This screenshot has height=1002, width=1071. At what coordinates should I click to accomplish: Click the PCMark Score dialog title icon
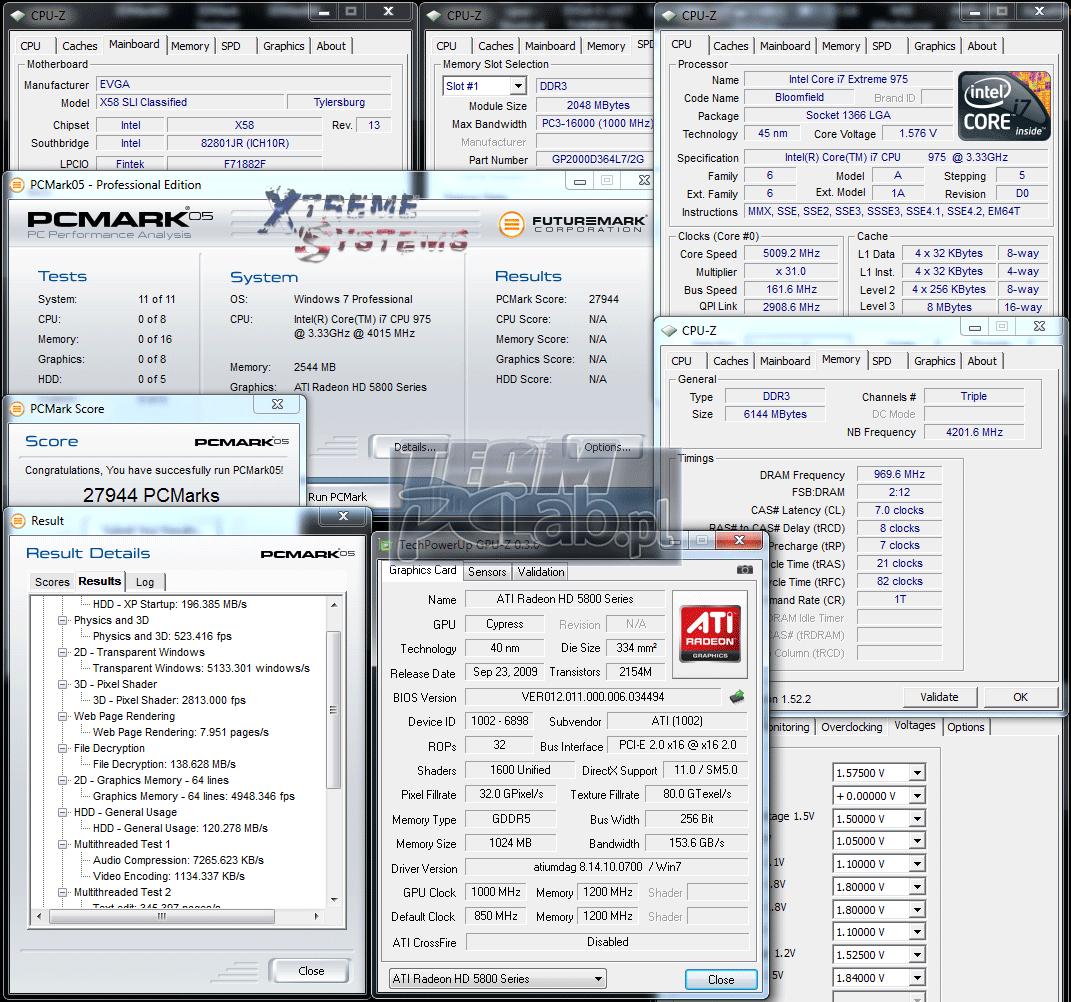pyautogui.click(x=17, y=409)
